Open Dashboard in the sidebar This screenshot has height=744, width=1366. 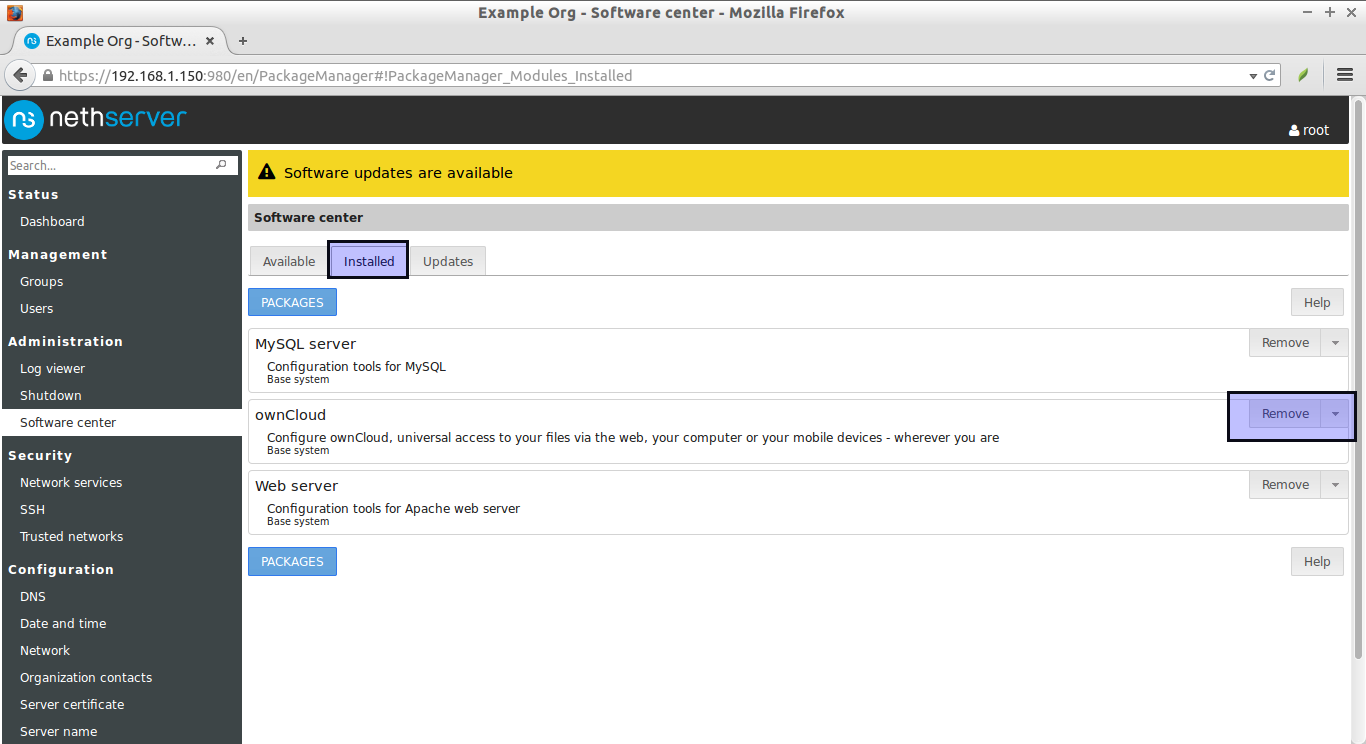click(52, 222)
